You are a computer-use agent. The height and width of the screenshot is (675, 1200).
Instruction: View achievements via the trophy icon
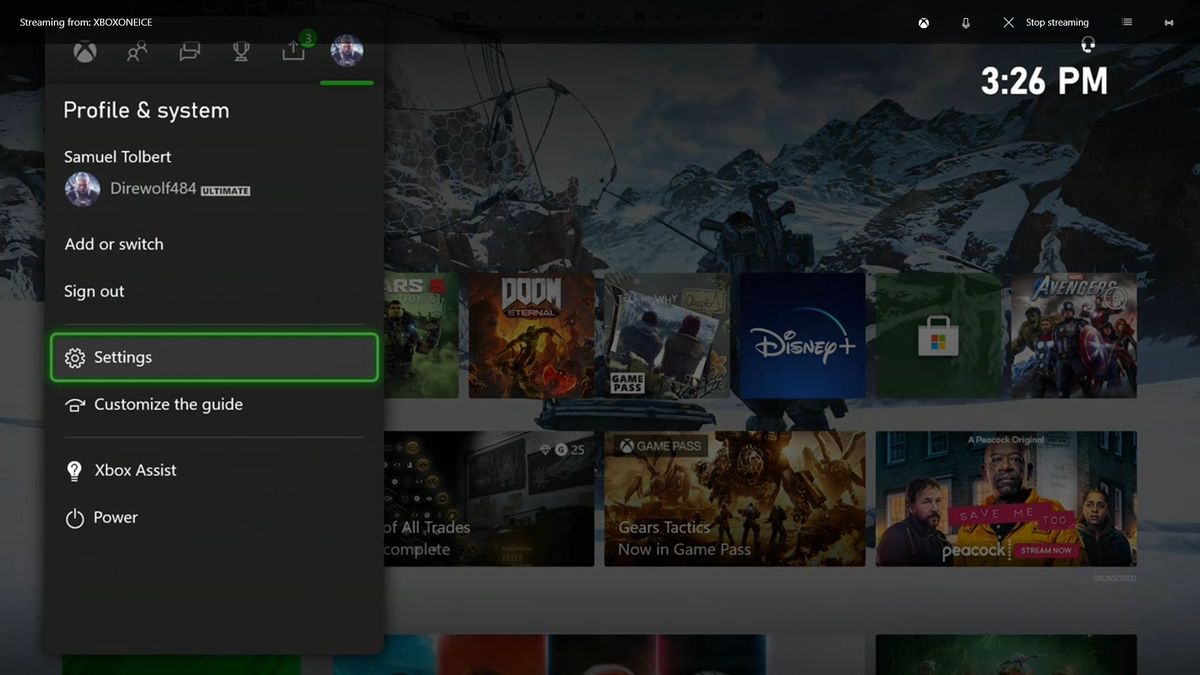click(x=241, y=50)
